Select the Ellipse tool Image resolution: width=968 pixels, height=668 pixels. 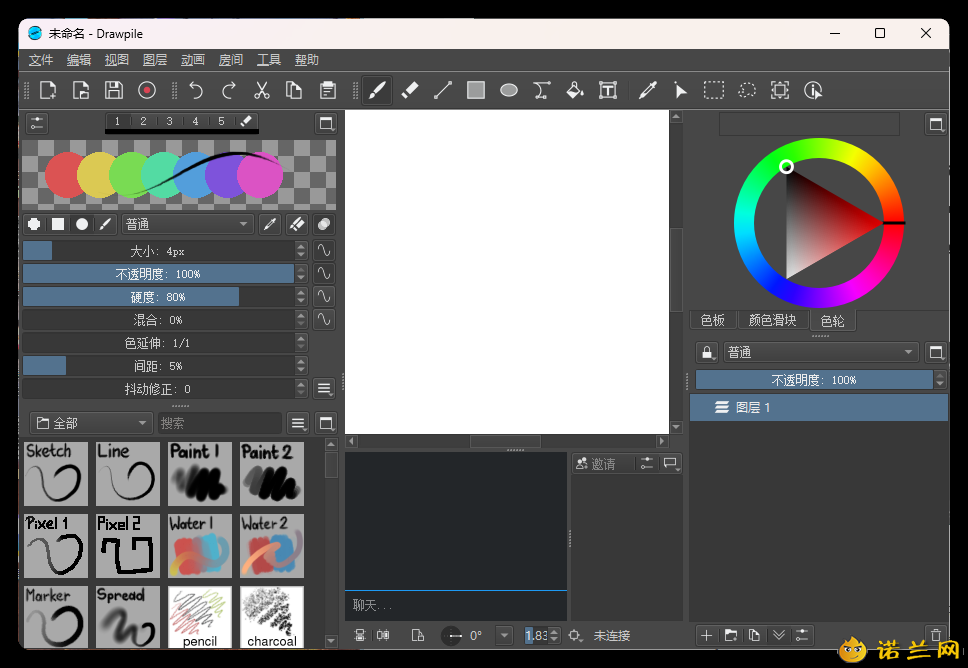[x=509, y=90]
